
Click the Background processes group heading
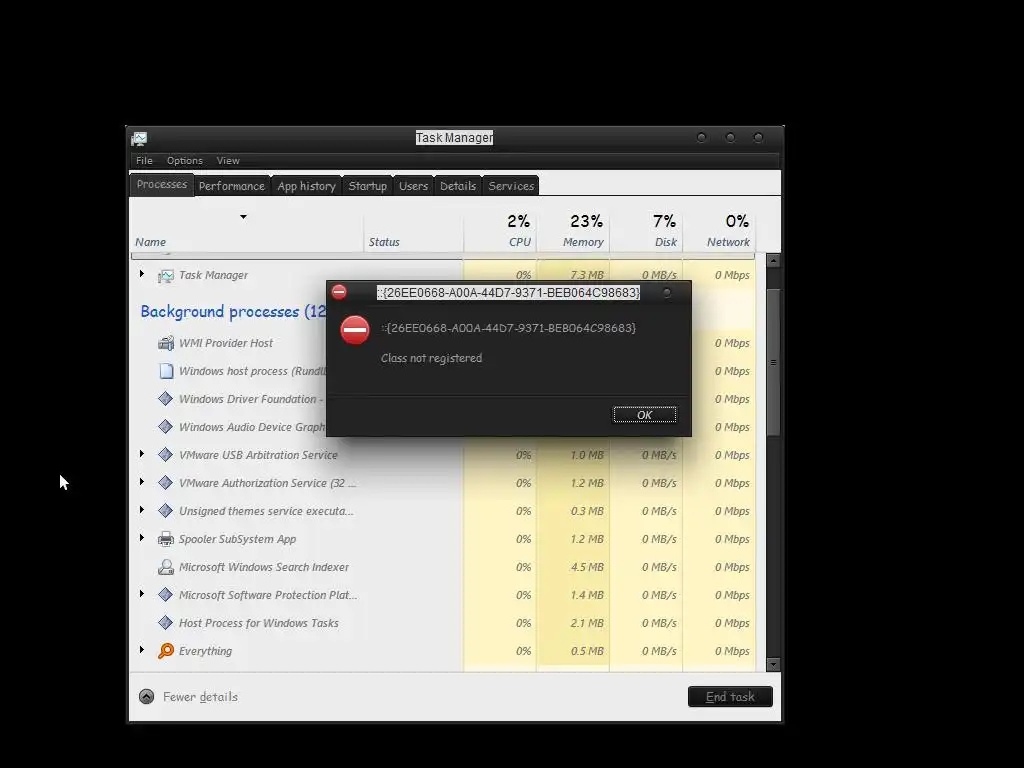pos(232,312)
